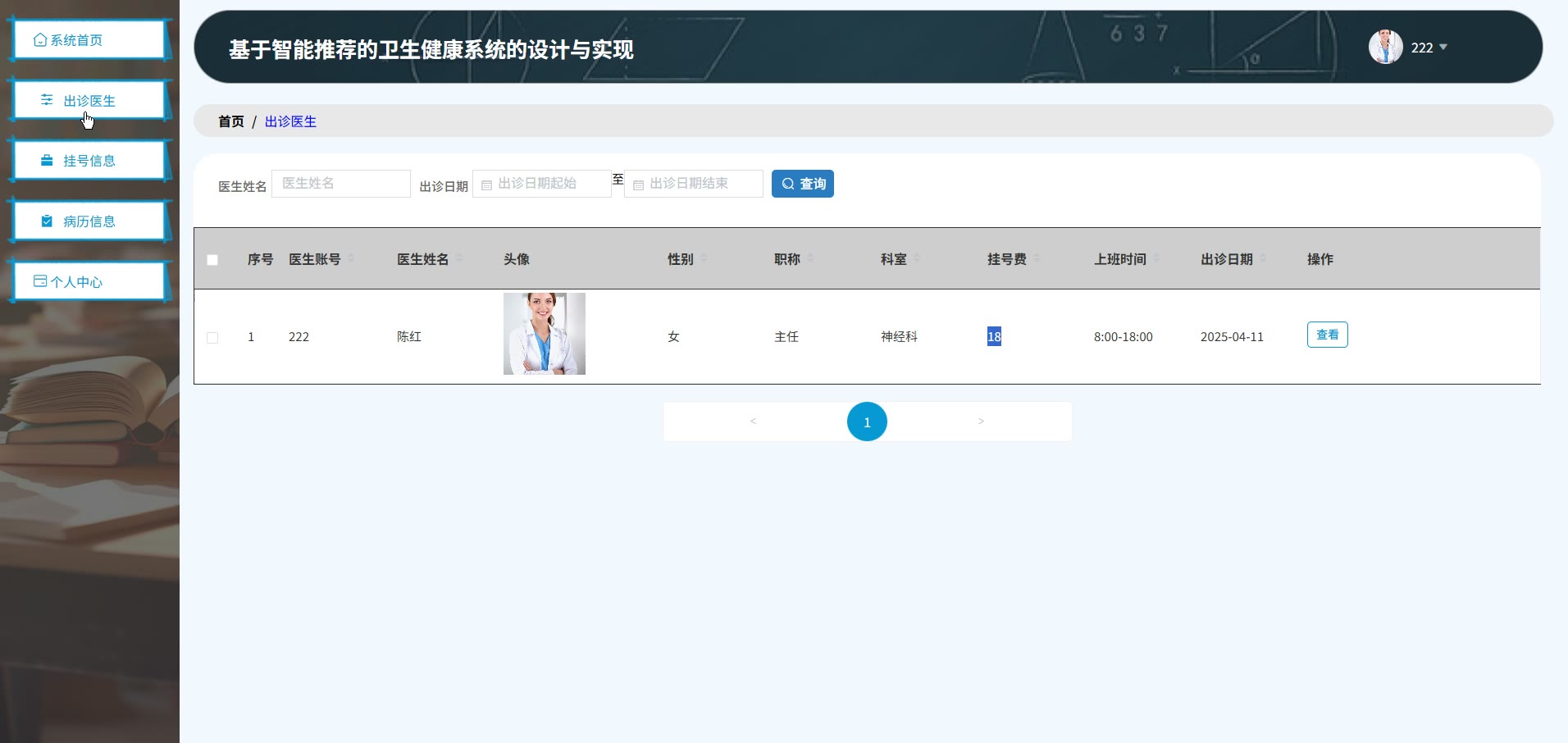Screen dimensions: 1568x743
Task: Sort by 出诊日期 column arrows
Action: point(1263,258)
